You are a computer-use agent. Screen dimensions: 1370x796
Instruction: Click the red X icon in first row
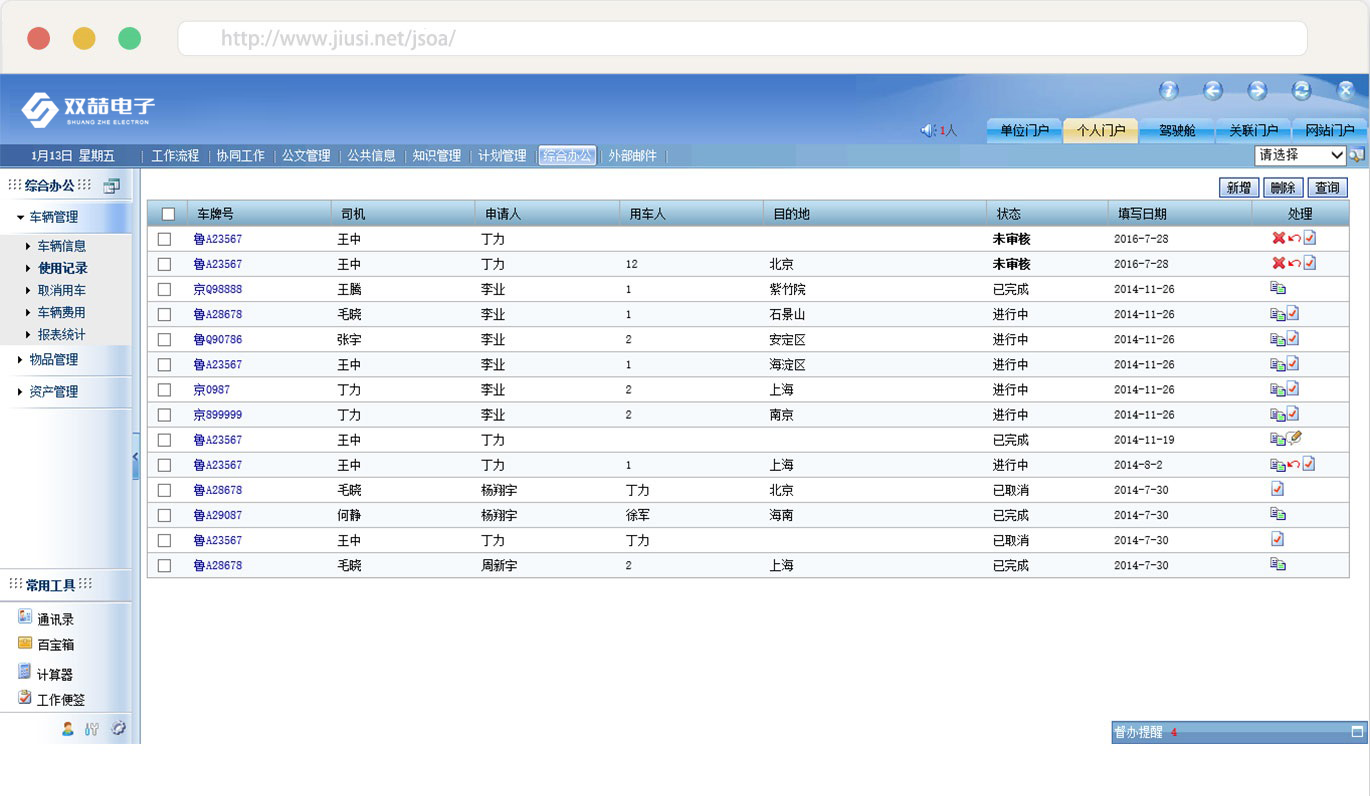click(x=1278, y=238)
